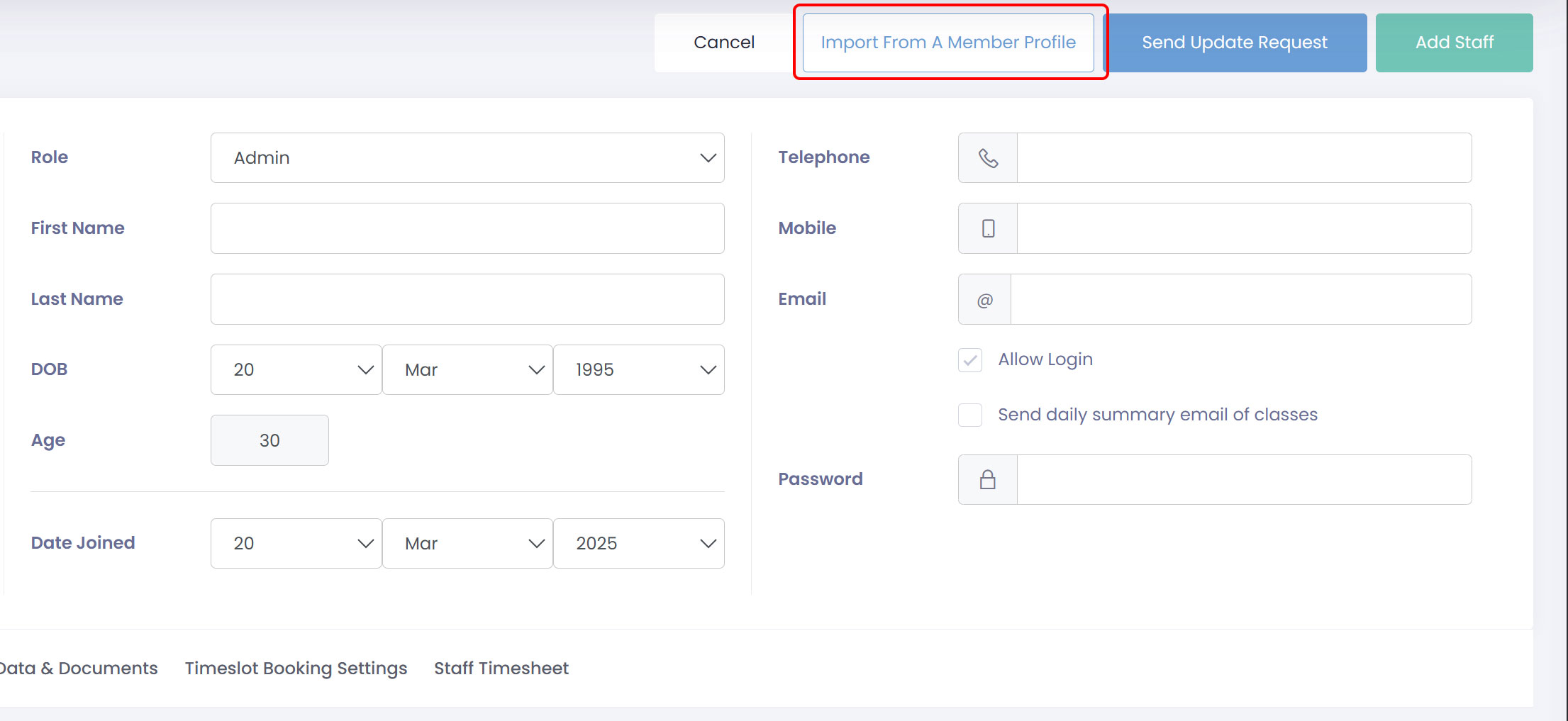Click into the Last Name field
The height and width of the screenshot is (721, 1568).
click(467, 299)
